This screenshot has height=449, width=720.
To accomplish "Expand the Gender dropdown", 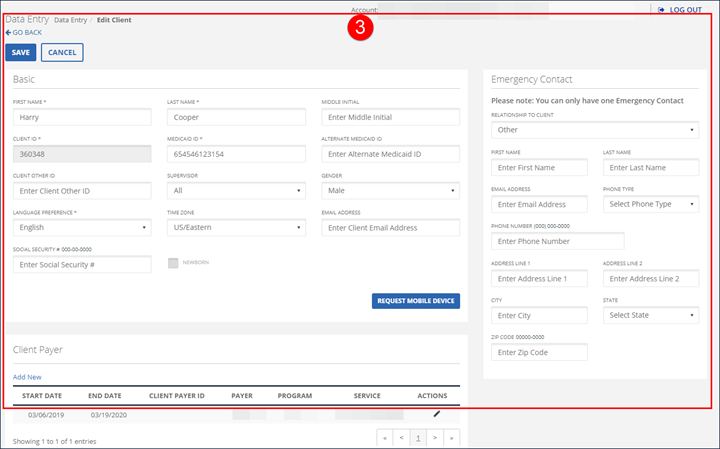I will pyautogui.click(x=390, y=190).
